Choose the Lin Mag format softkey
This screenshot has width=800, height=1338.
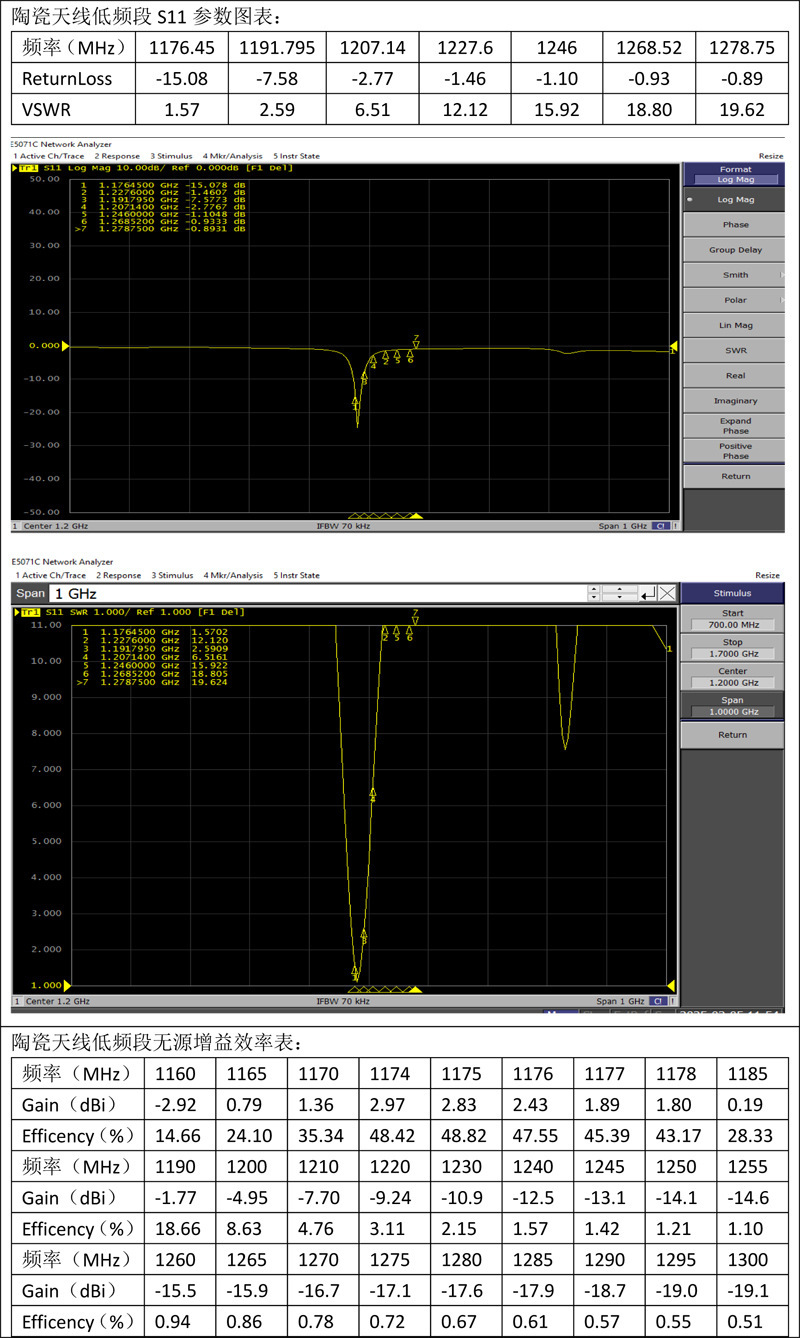click(x=736, y=325)
